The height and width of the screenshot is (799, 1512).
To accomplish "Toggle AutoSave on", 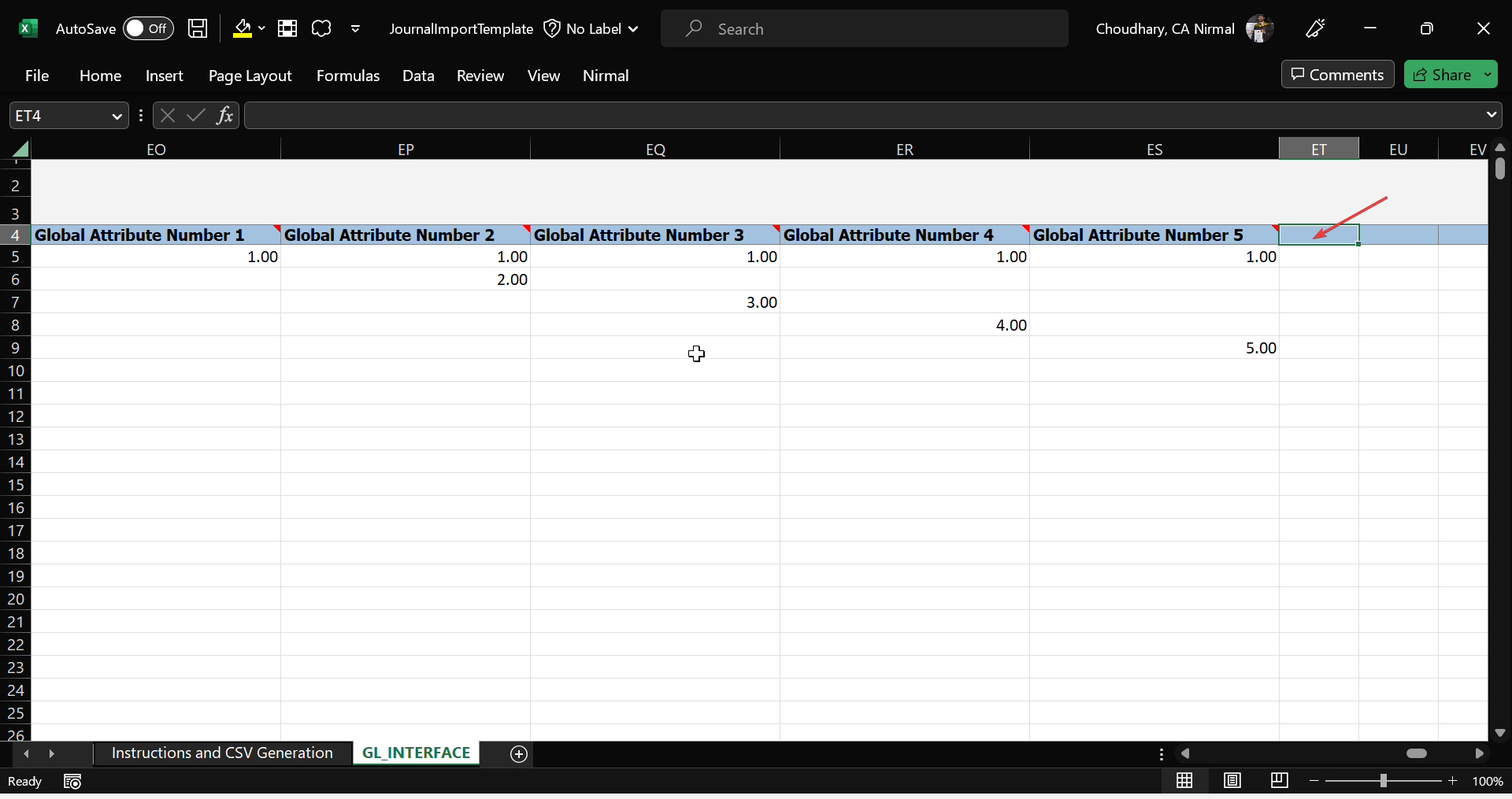I will 146,28.
